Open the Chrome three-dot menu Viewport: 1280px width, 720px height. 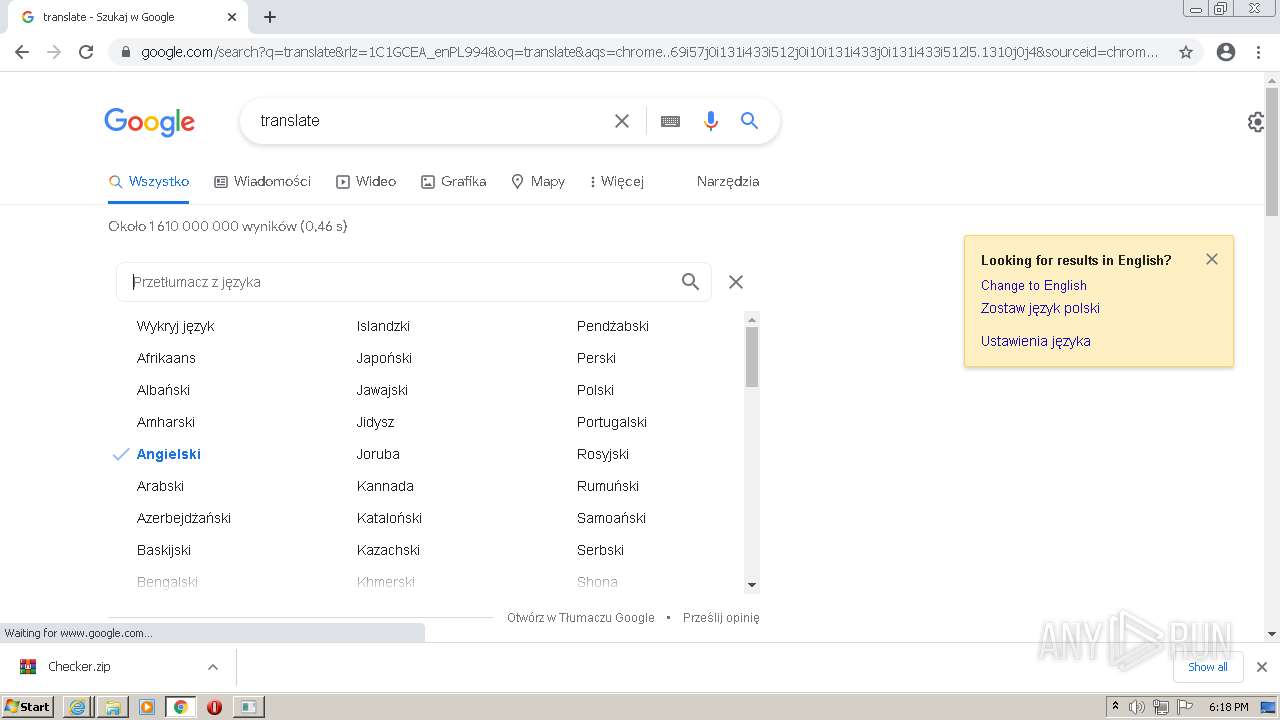1258,52
